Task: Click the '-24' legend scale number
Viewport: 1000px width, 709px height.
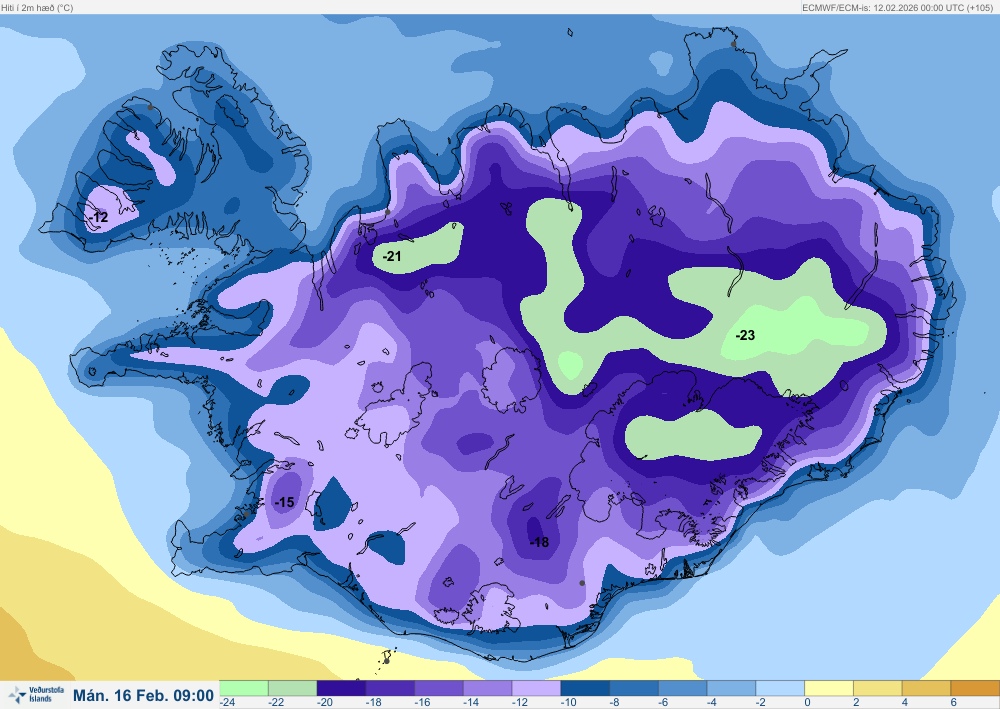Action: [x=227, y=702]
